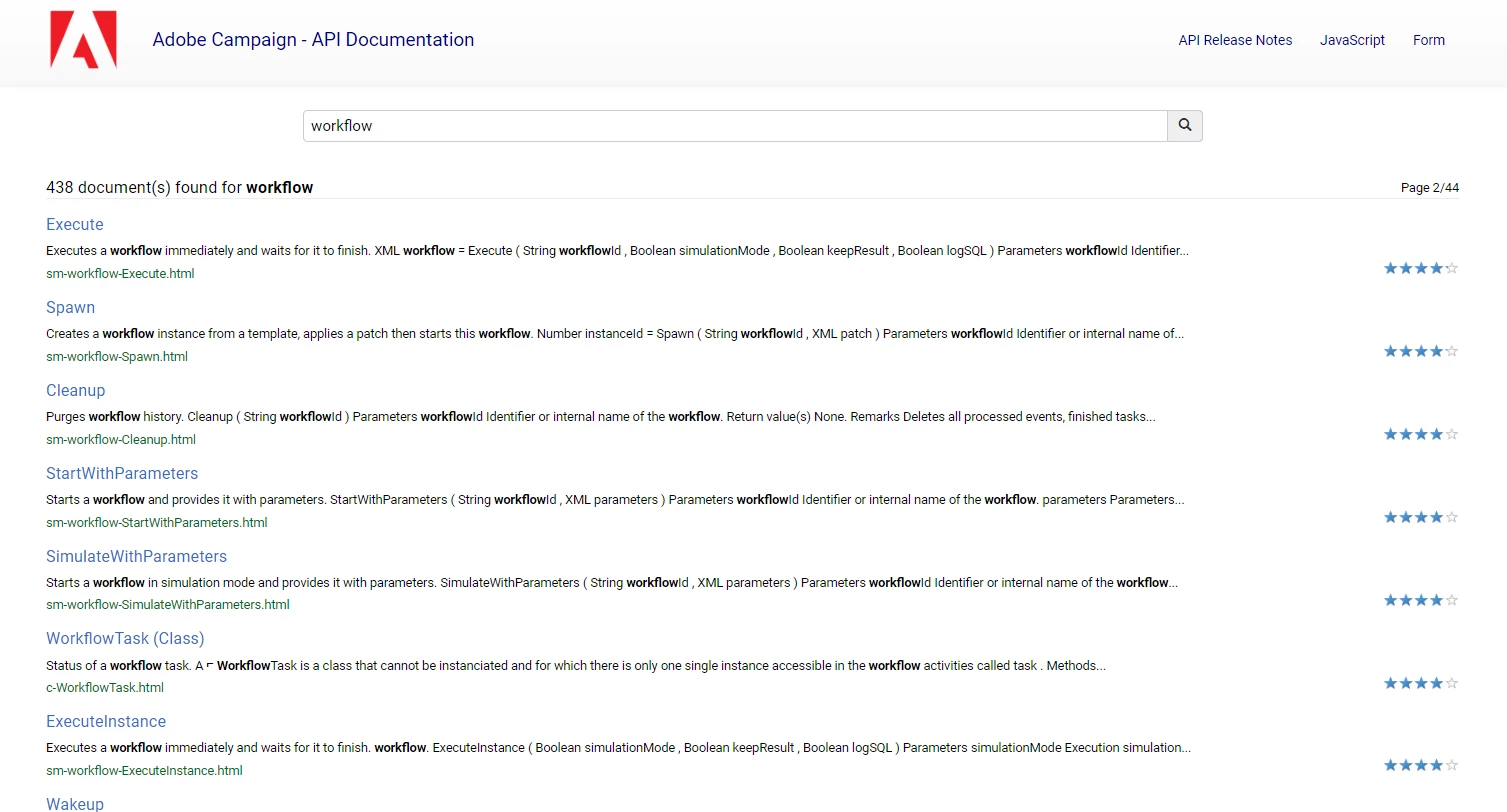Click sm-workflow-StartWithParameters.html file path
1507x812 pixels.
pyautogui.click(x=157, y=522)
